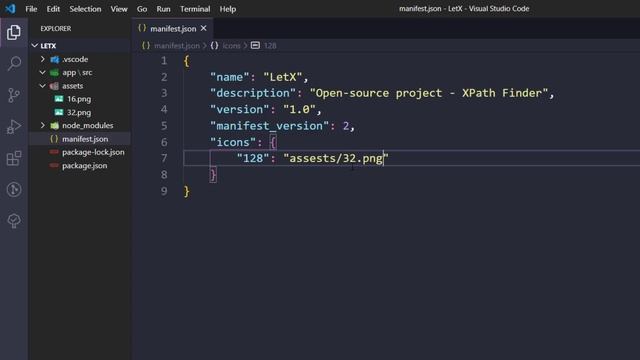Click the .vscode folder icon
The image size is (640, 360).
tap(54, 60)
